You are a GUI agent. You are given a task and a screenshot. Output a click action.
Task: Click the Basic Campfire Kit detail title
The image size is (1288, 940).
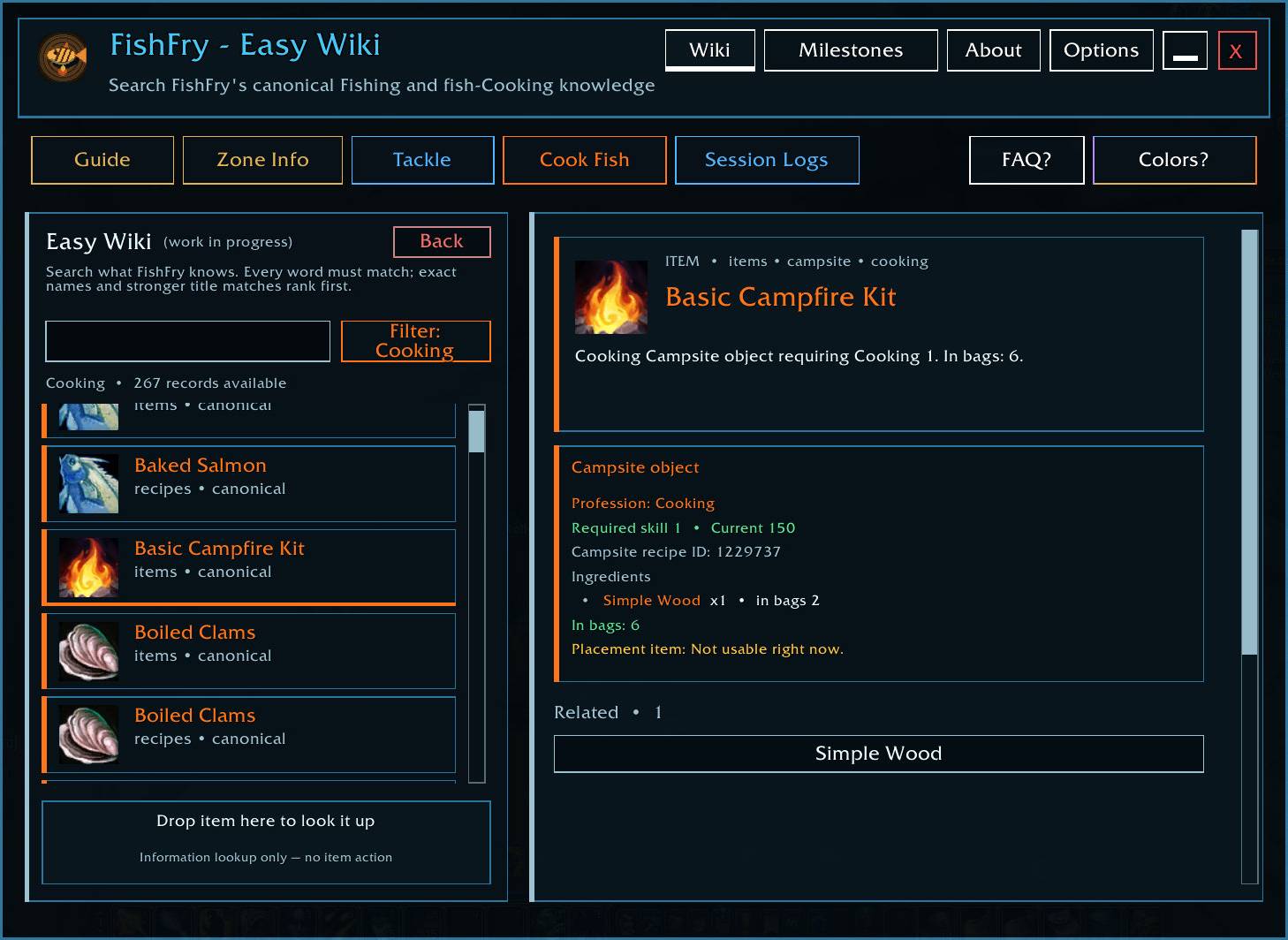(x=780, y=297)
